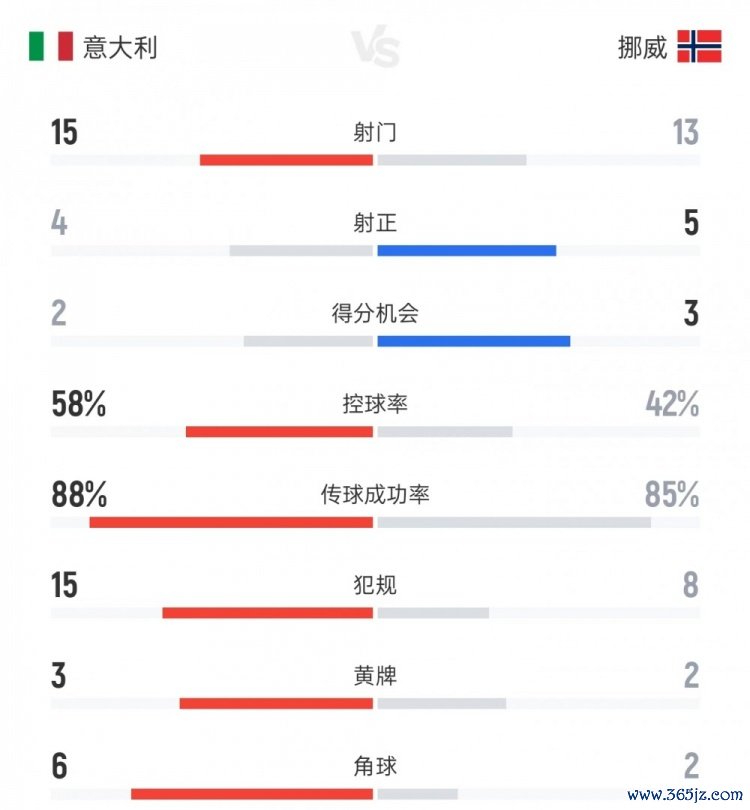Select the 挪威 team name
The height and width of the screenshot is (810, 750).
tap(642, 47)
